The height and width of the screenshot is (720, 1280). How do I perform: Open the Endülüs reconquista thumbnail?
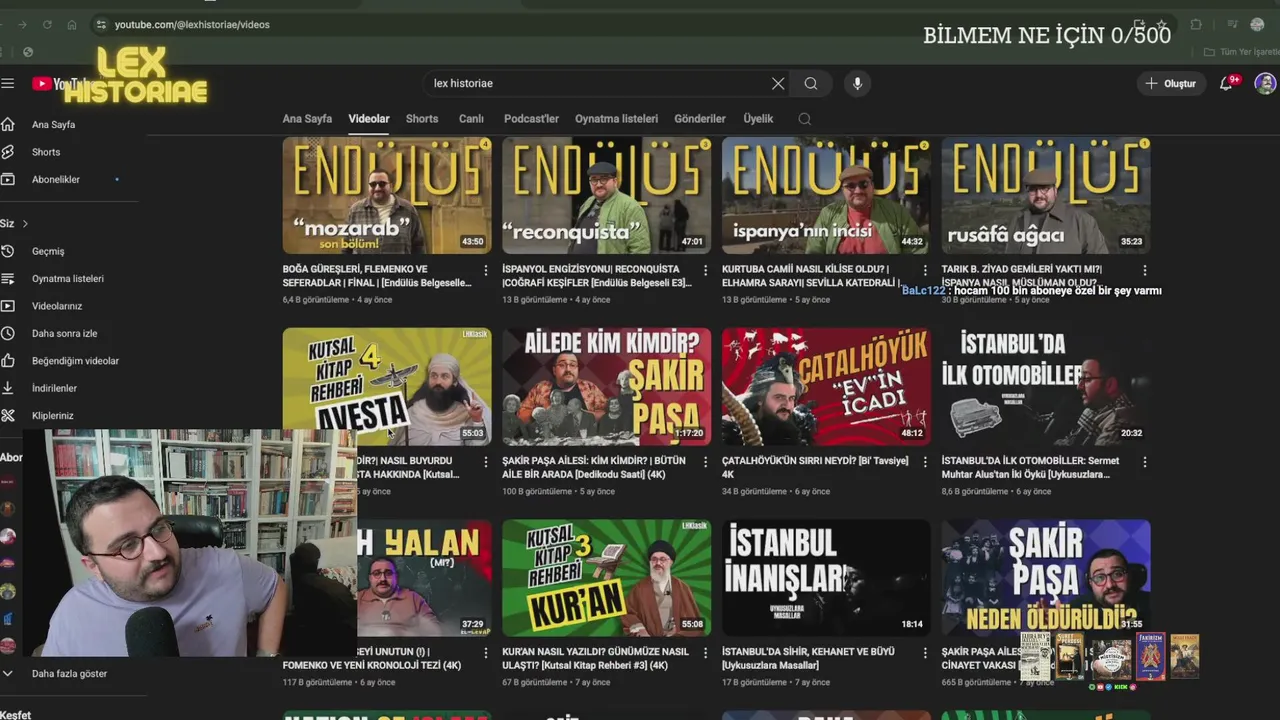607,195
